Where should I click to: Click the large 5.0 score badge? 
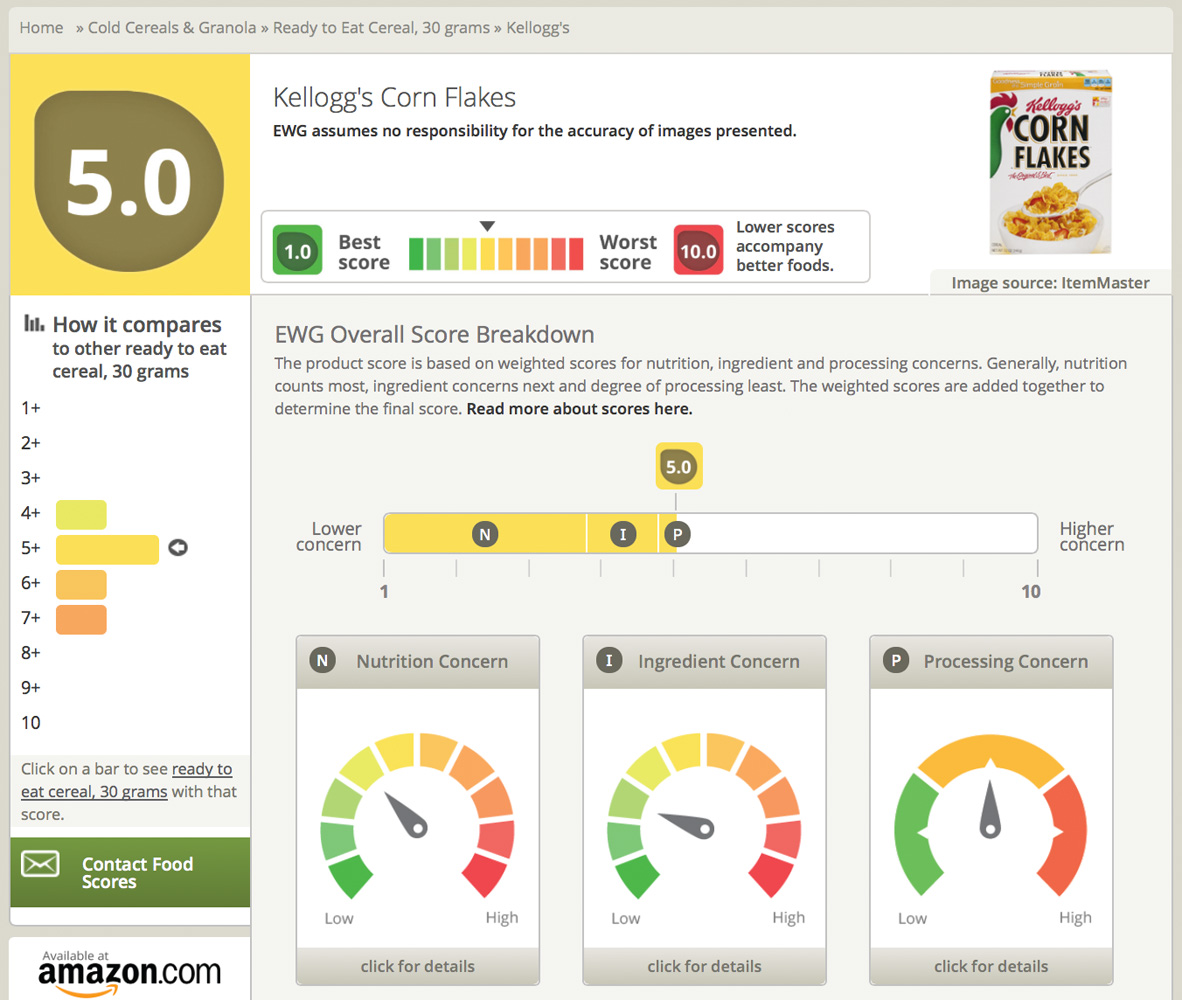tap(129, 181)
